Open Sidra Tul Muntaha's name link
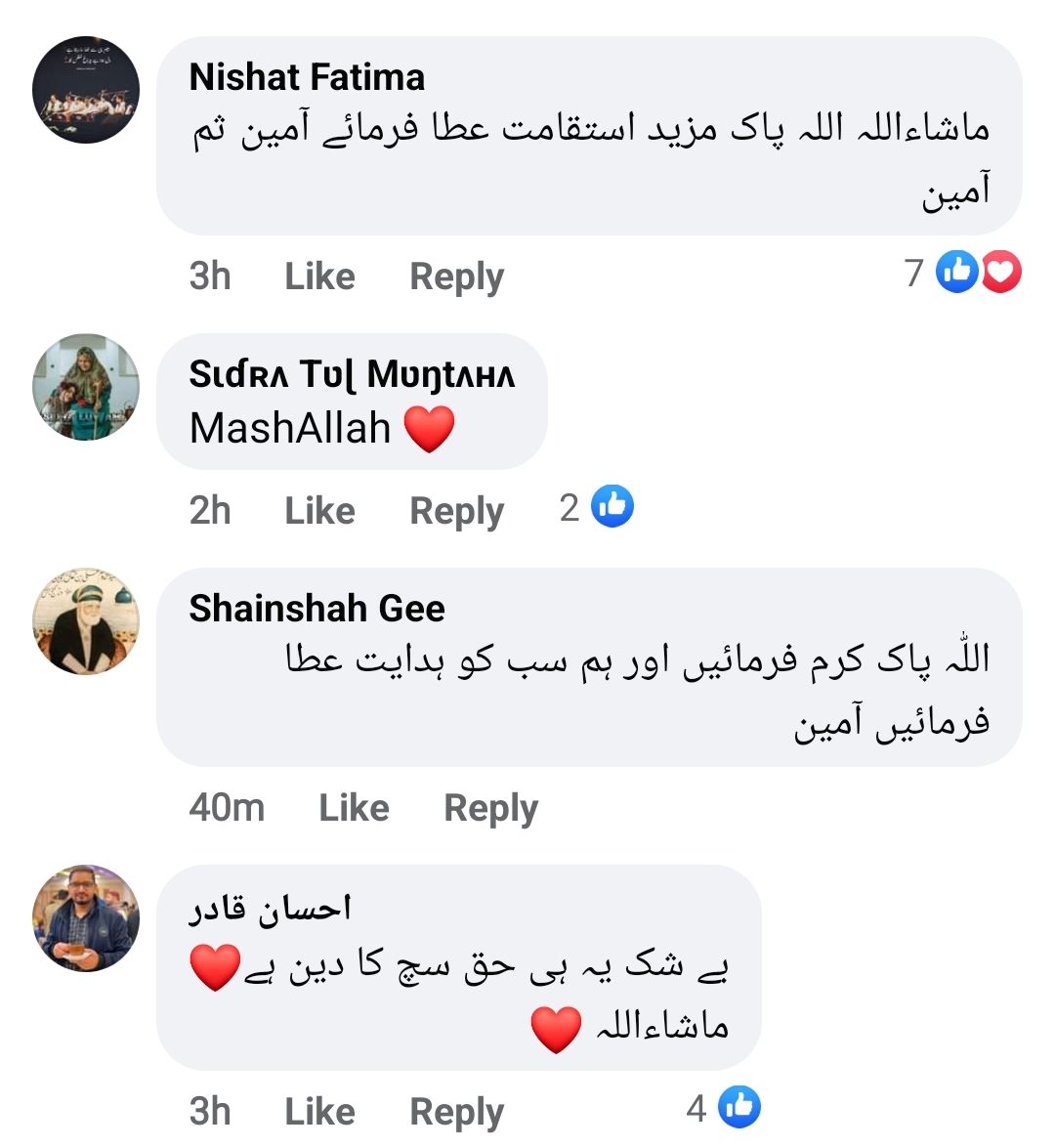 click(x=352, y=374)
